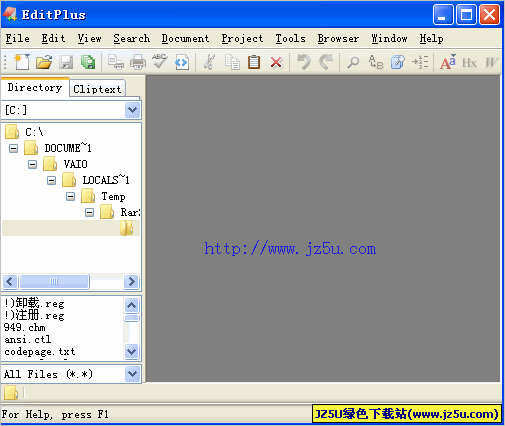Select the file codepage.txt
Viewport: 505px width, 426px height.
pyautogui.click(x=40, y=352)
